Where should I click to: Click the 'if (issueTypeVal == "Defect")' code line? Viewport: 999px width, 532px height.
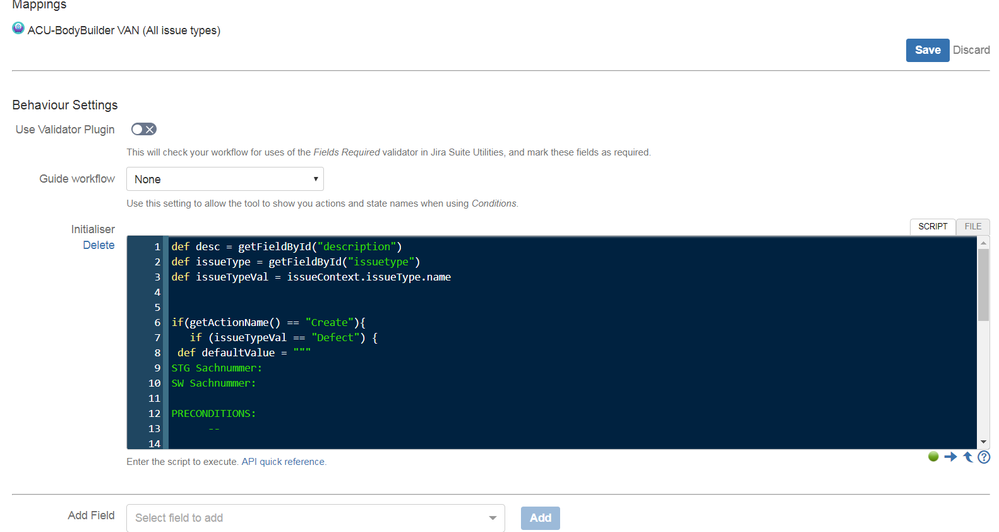(x=284, y=338)
